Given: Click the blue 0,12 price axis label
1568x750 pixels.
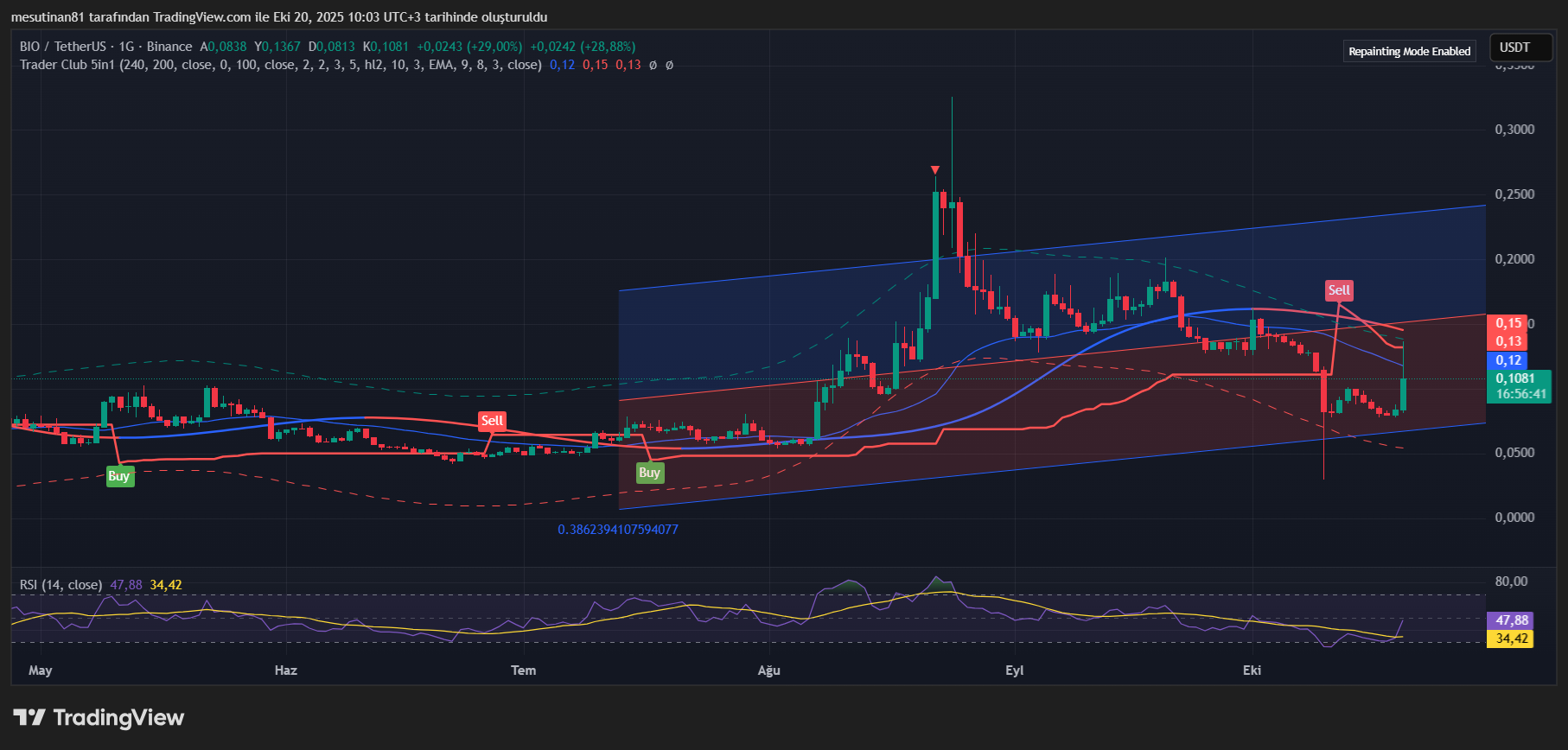Looking at the screenshot, I should [x=1508, y=360].
